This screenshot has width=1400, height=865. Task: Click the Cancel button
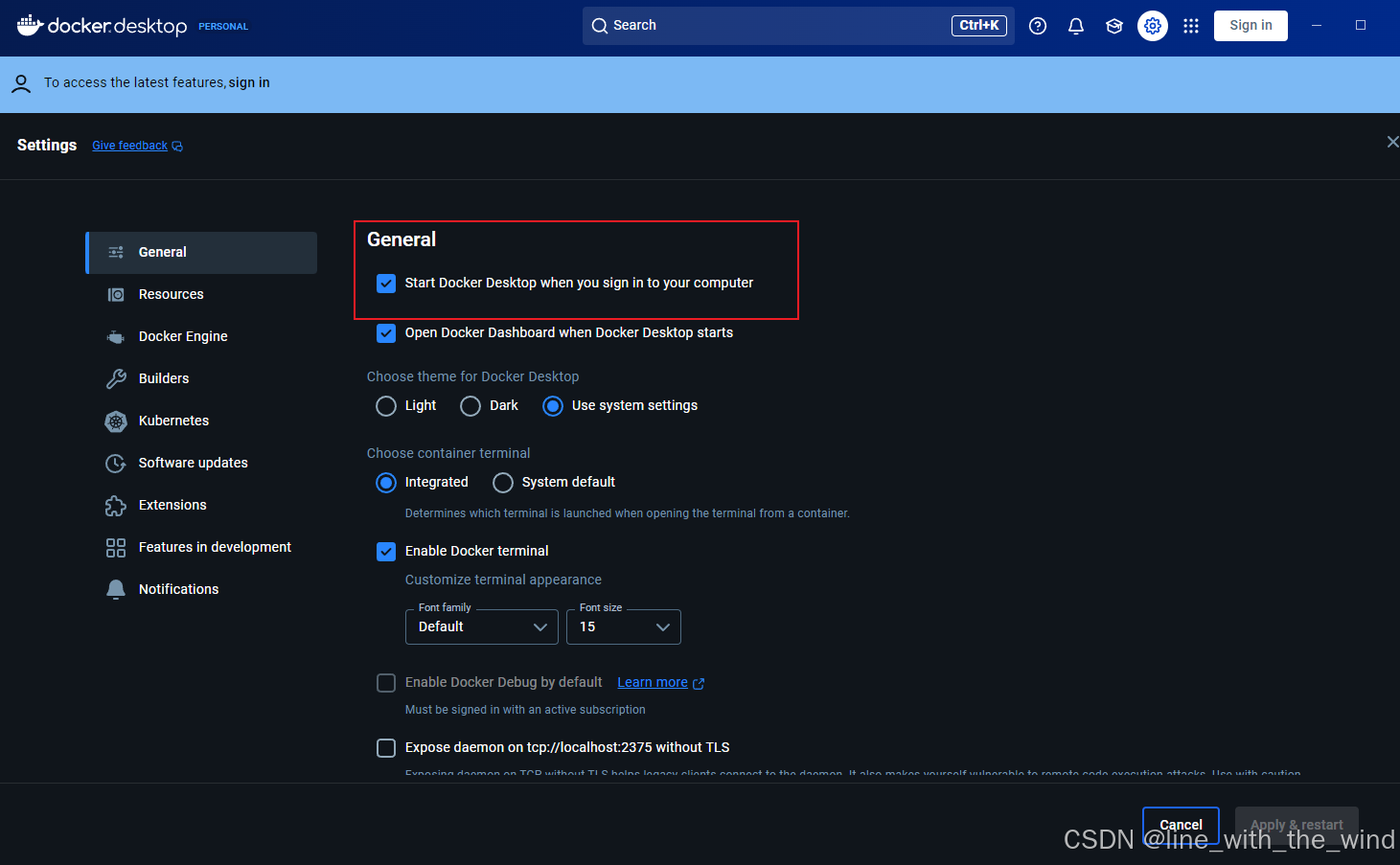[x=1181, y=825]
